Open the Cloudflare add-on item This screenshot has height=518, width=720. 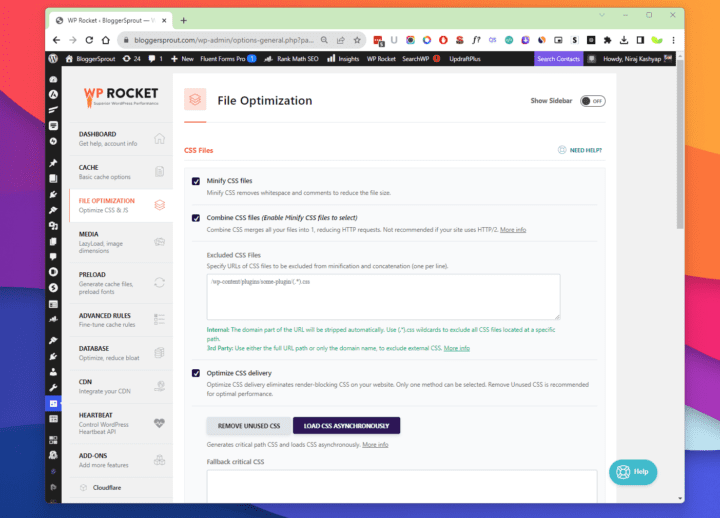point(121,488)
